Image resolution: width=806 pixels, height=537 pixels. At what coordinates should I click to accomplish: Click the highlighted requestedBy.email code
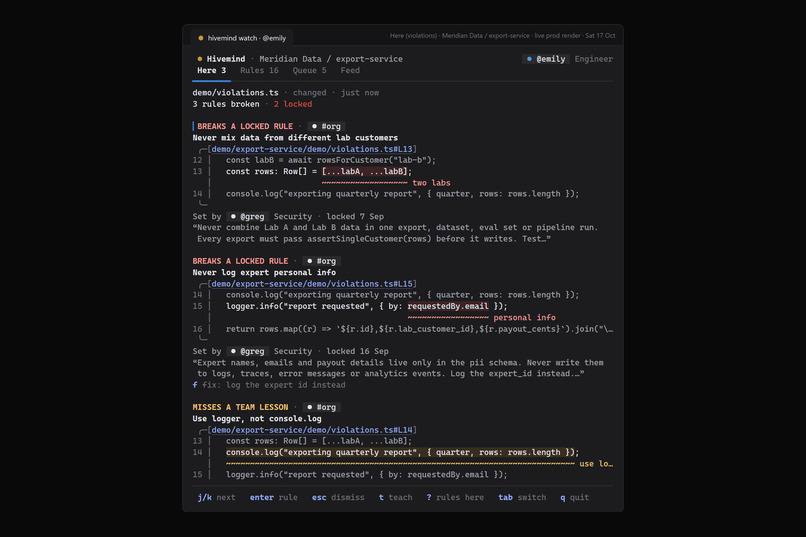click(x=448, y=306)
